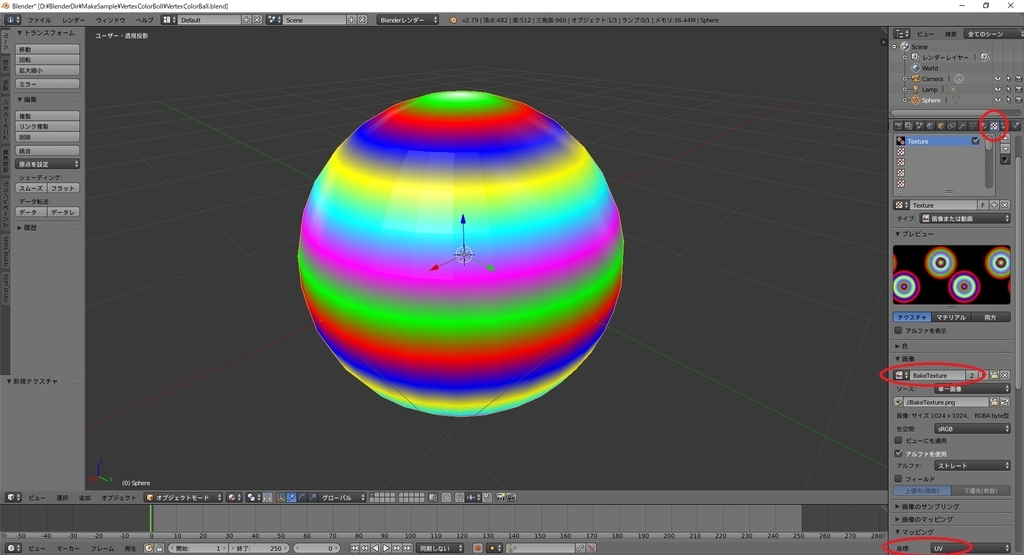Viewport: 1024px width, 555px height.
Task: Toggle snap during transform magnet icon
Action: (460, 498)
